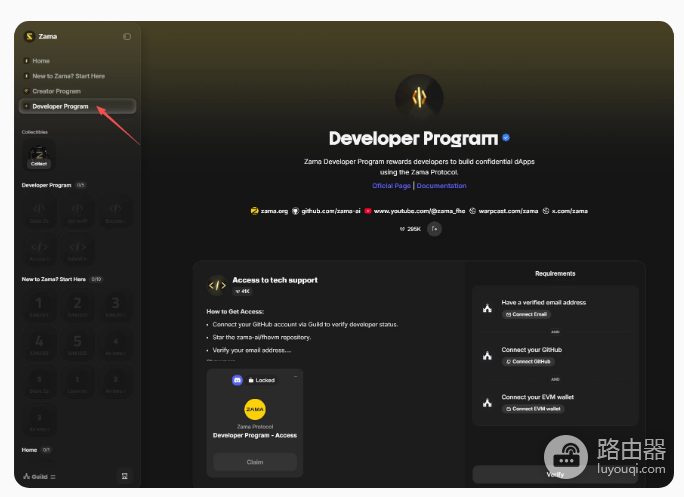Open the Zama logo in the sidebar
Viewport: 684px width, 497px height.
click(x=29, y=36)
